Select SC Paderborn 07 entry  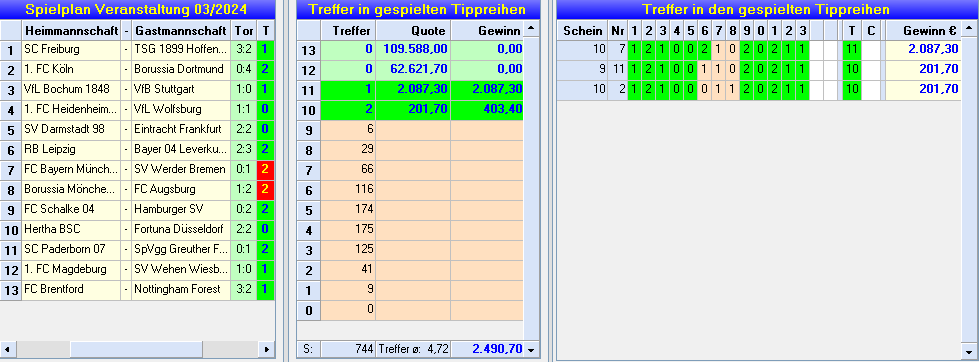71,249
